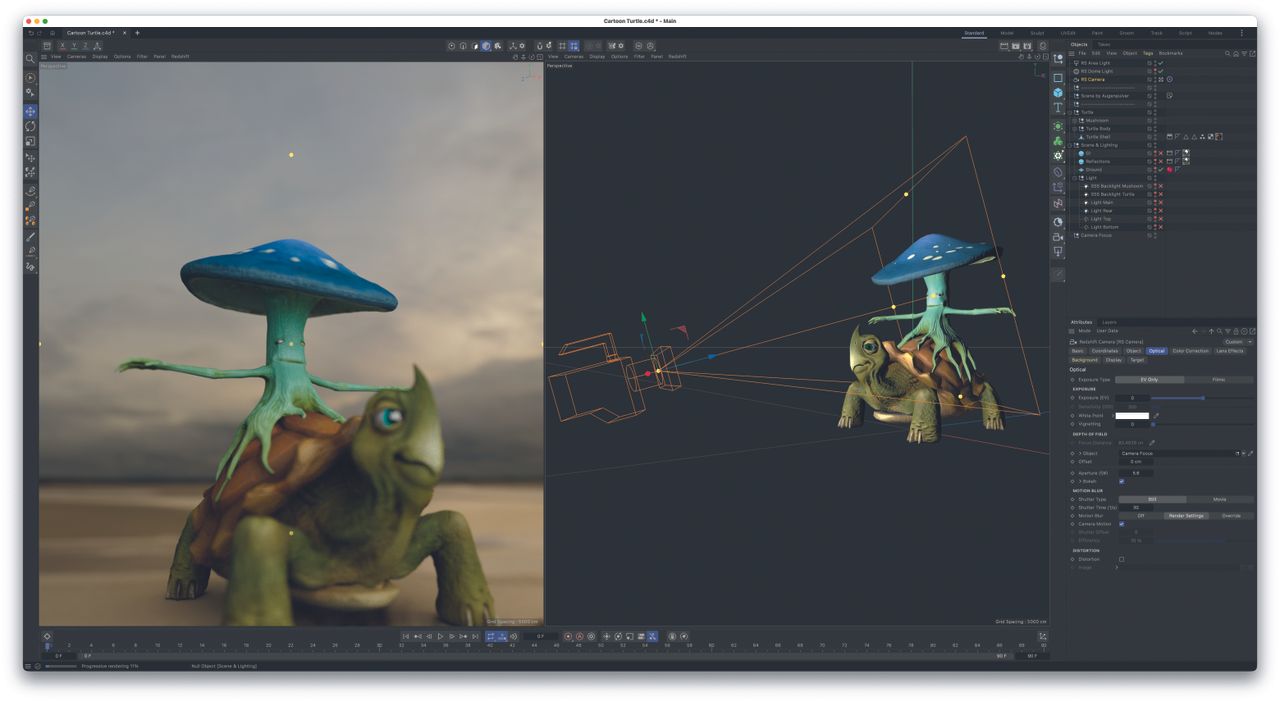The width and height of the screenshot is (1280, 702).
Task: Select the Scale tool in left toolbar
Action: [x=30, y=141]
